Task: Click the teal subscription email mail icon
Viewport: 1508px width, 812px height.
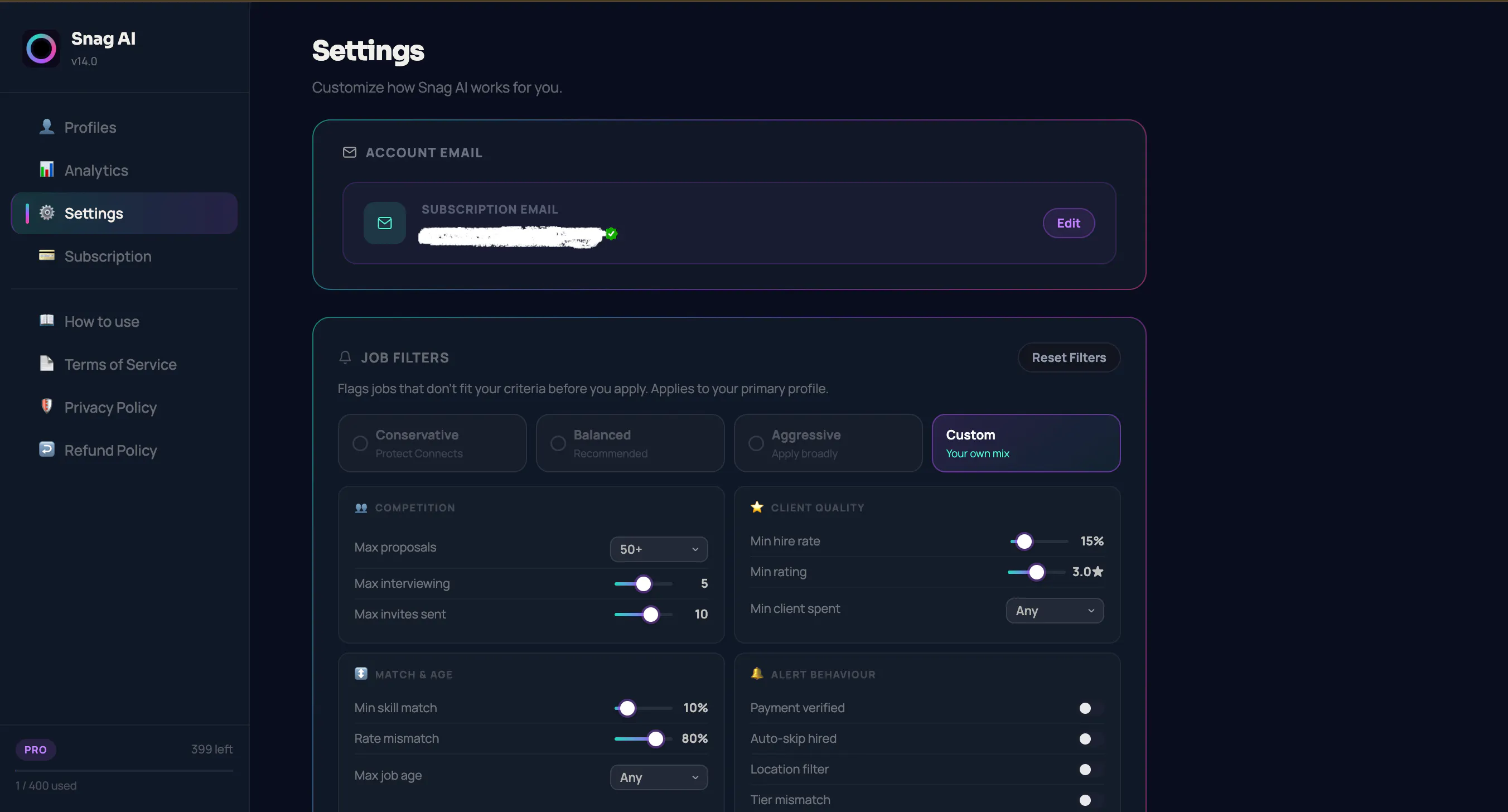Action: pyautogui.click(x=385, y=223)
